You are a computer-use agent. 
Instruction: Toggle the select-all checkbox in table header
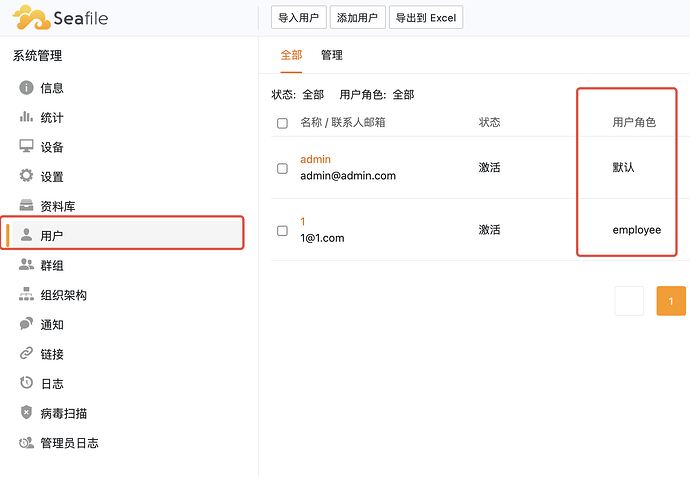(x=282, y=123)
